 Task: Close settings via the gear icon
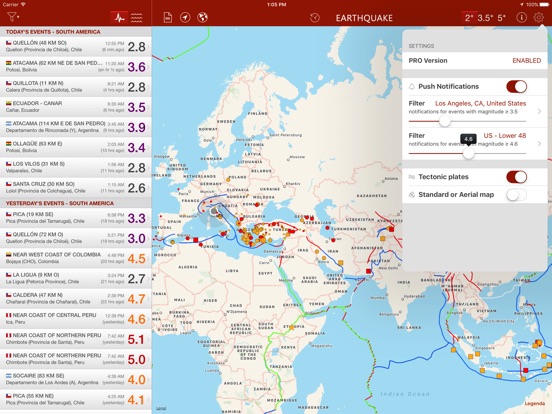(x=538, y=17)
